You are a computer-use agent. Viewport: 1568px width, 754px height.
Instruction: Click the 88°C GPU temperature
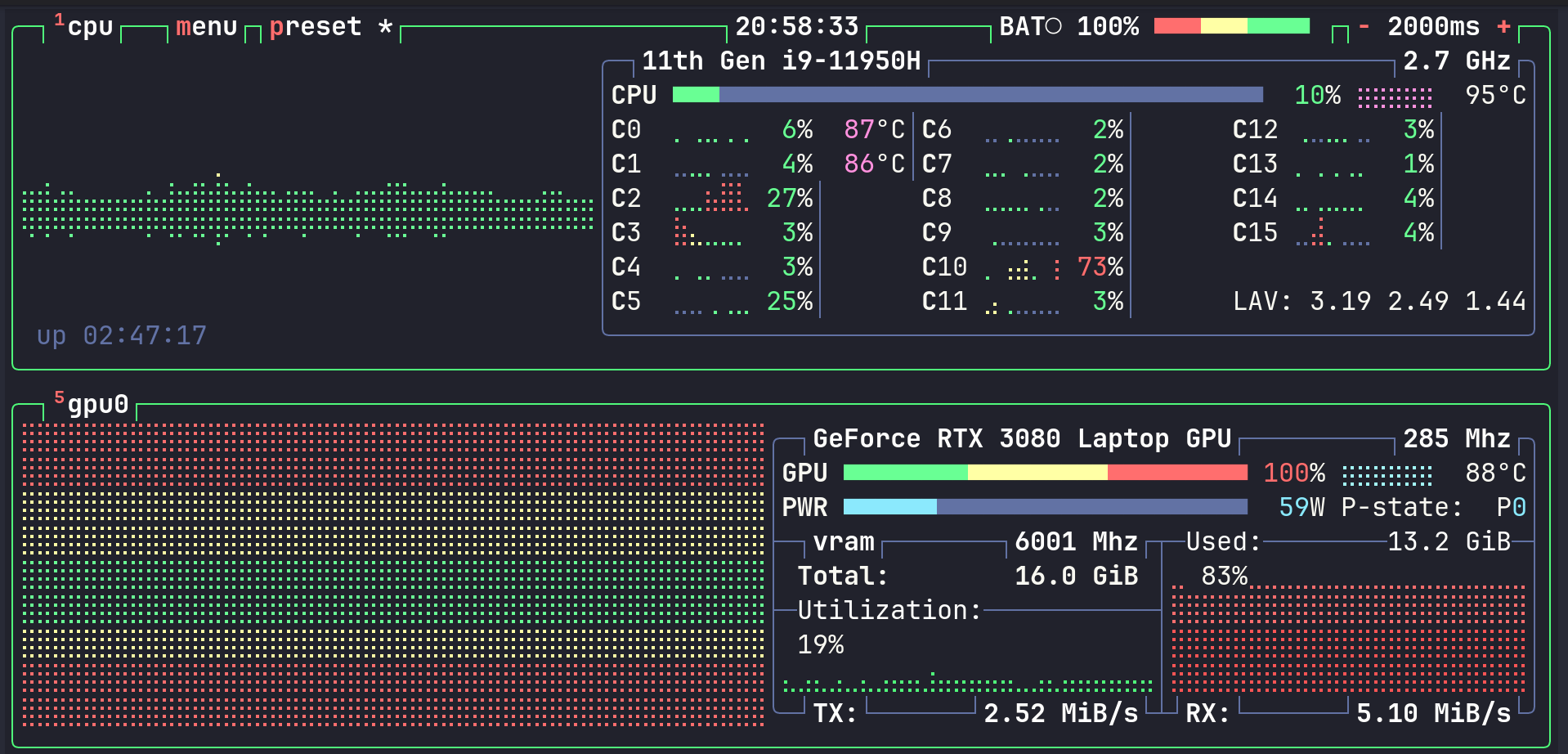tap(1496, 473)
